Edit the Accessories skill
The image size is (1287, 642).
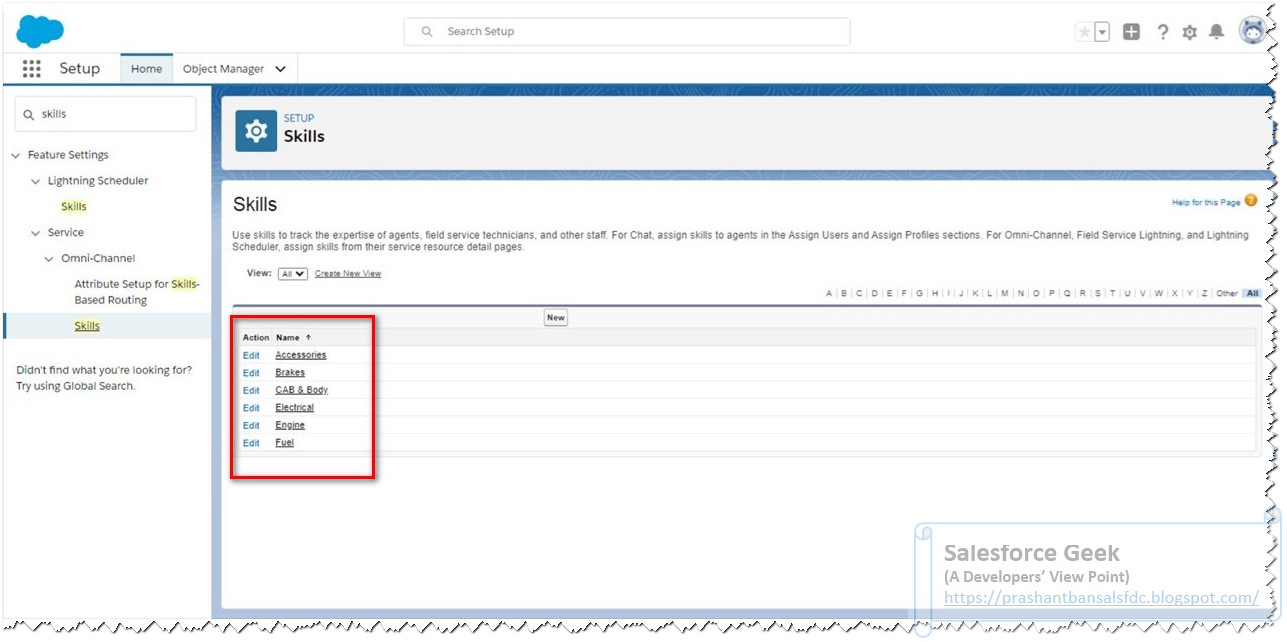pos(251,355)
